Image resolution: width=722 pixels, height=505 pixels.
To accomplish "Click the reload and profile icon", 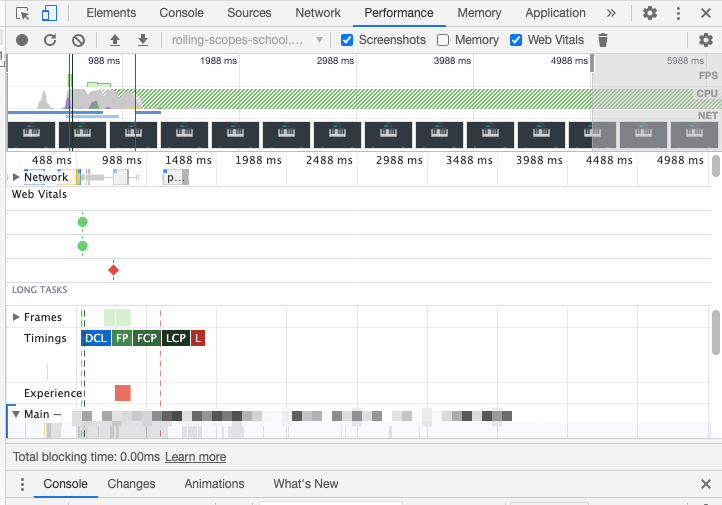I will 50,40.
